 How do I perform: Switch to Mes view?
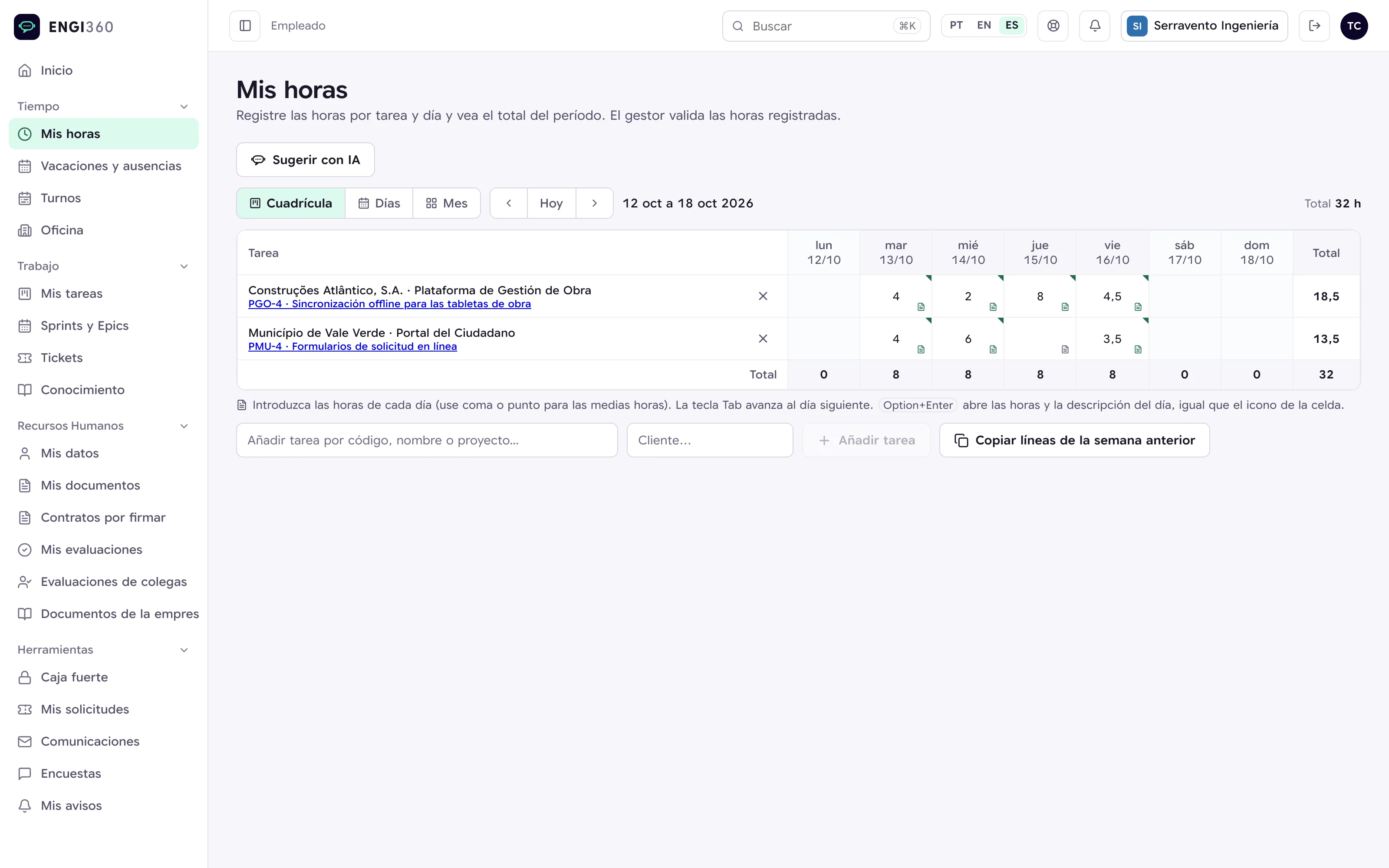[447, 203]
